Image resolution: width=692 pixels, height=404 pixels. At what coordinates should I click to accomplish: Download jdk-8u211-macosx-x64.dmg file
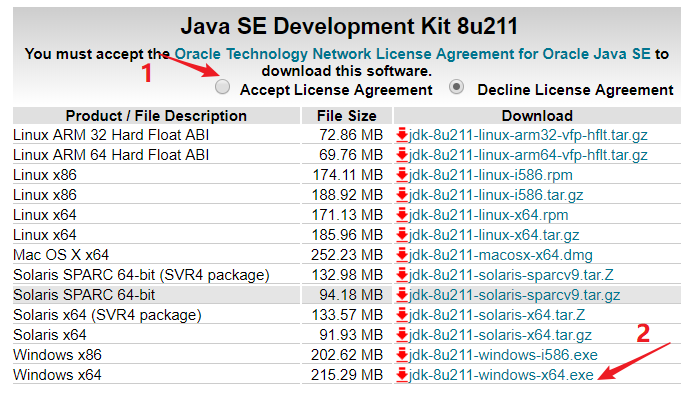coord(501,255)
